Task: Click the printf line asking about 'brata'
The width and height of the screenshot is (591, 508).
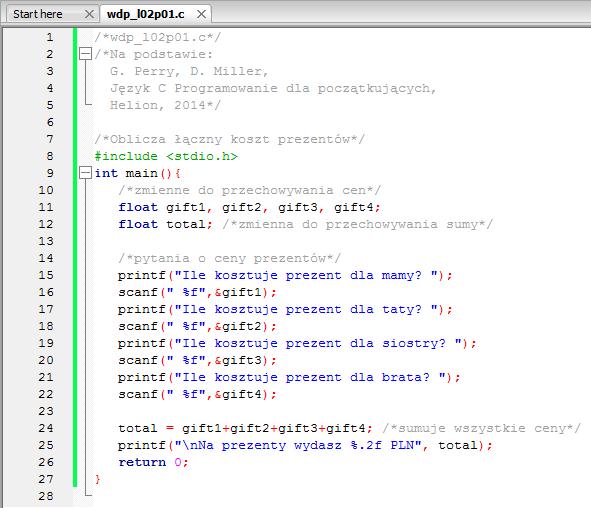Action: click(289, 377)
